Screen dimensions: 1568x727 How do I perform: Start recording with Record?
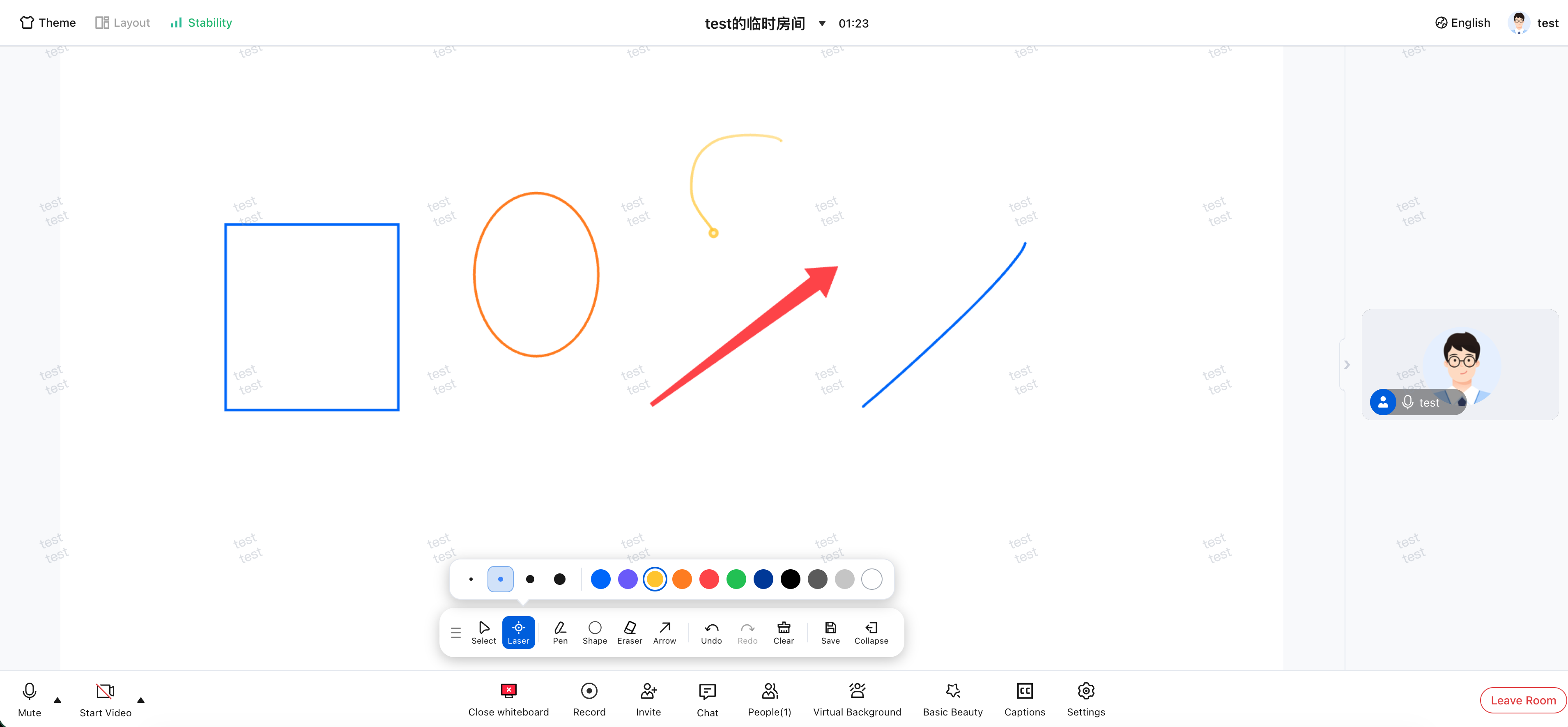coord(589,699)
